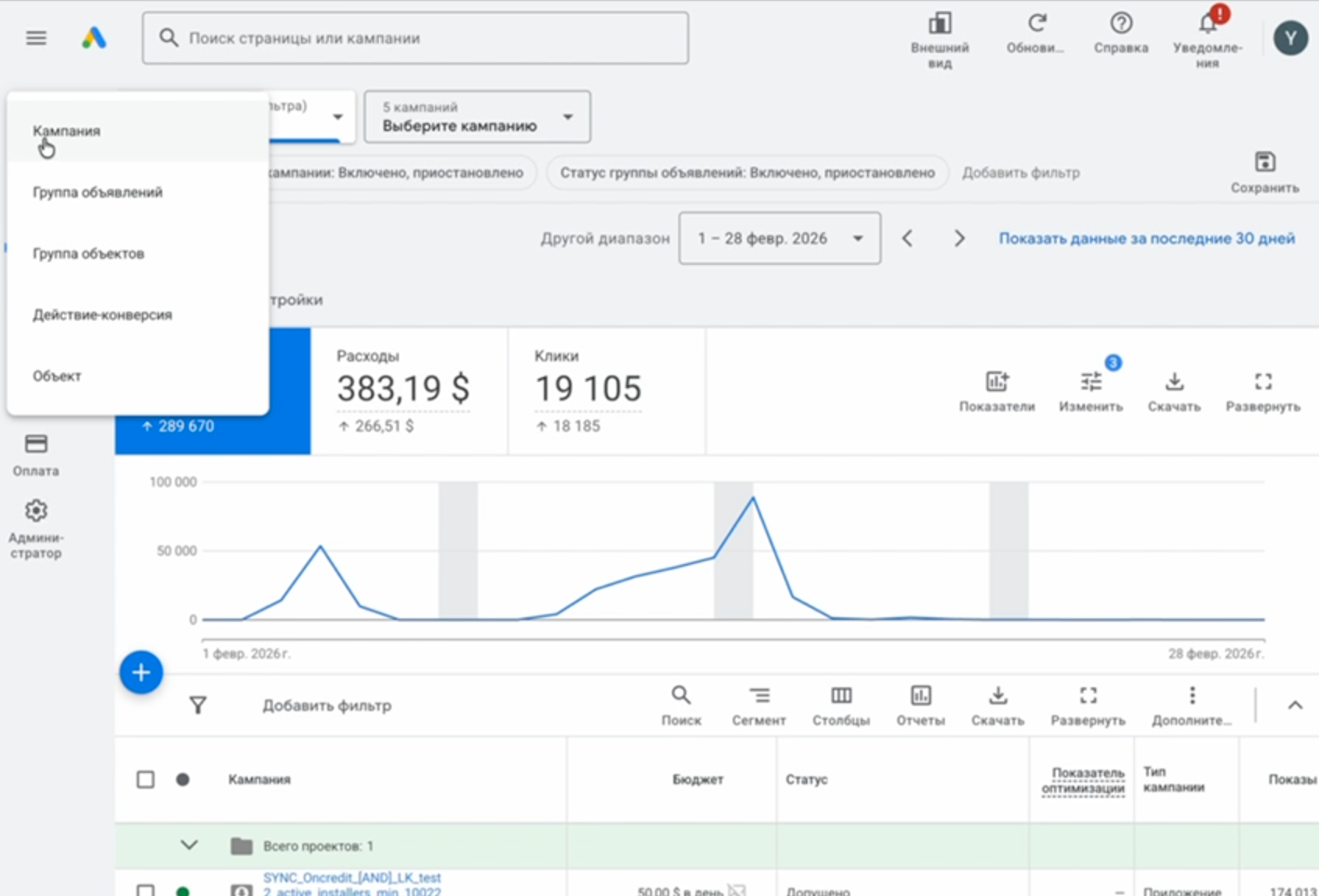This screenshot has width=1319, height=896.
Task: Collapse the 'Всего проектов: 1' row
Action: pyautogui.click(x=189, y=845)
